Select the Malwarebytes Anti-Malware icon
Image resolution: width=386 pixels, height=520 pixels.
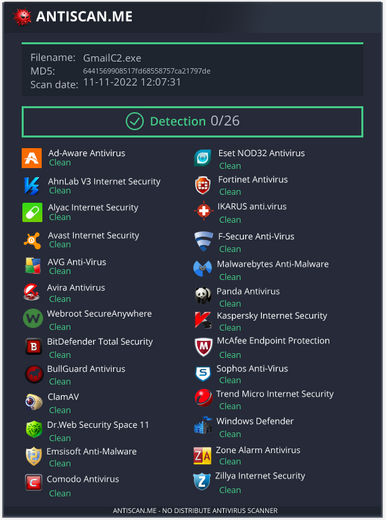pos(202,269)
